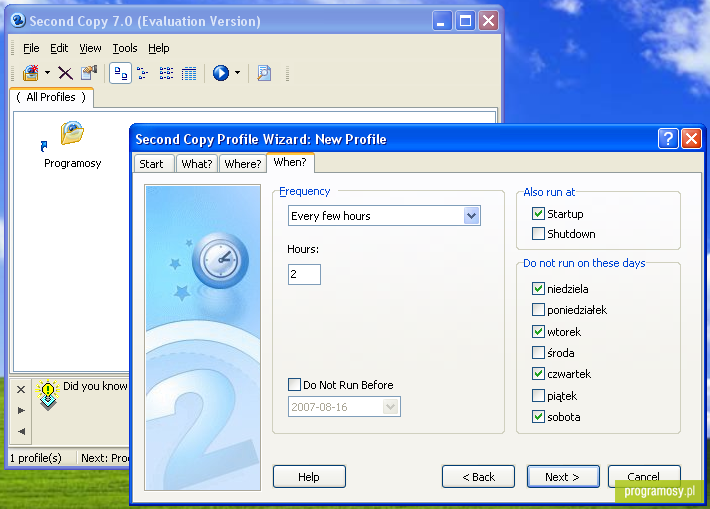Viewport: 710px width, 509px height.
Task: Click the Second Copy title bar app icon
Action: 18,20
